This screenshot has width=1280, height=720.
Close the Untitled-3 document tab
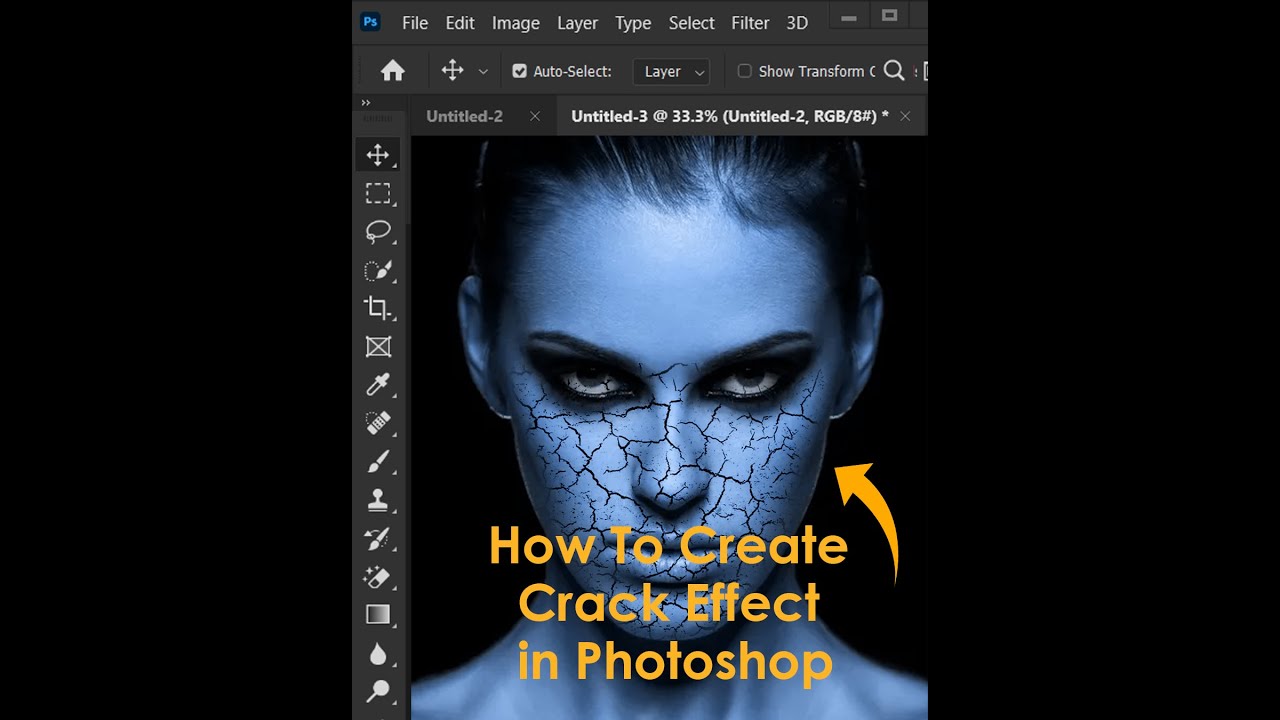905,116
